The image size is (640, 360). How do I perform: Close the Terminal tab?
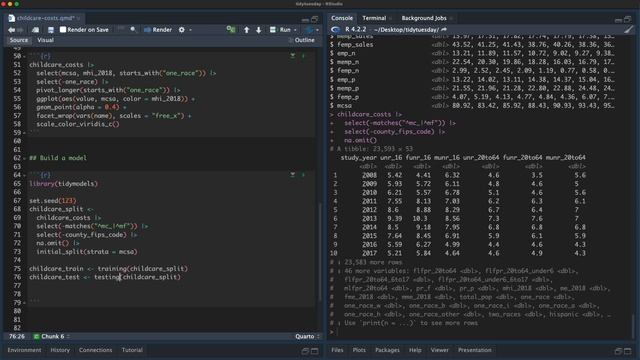(x=391, y=18)
